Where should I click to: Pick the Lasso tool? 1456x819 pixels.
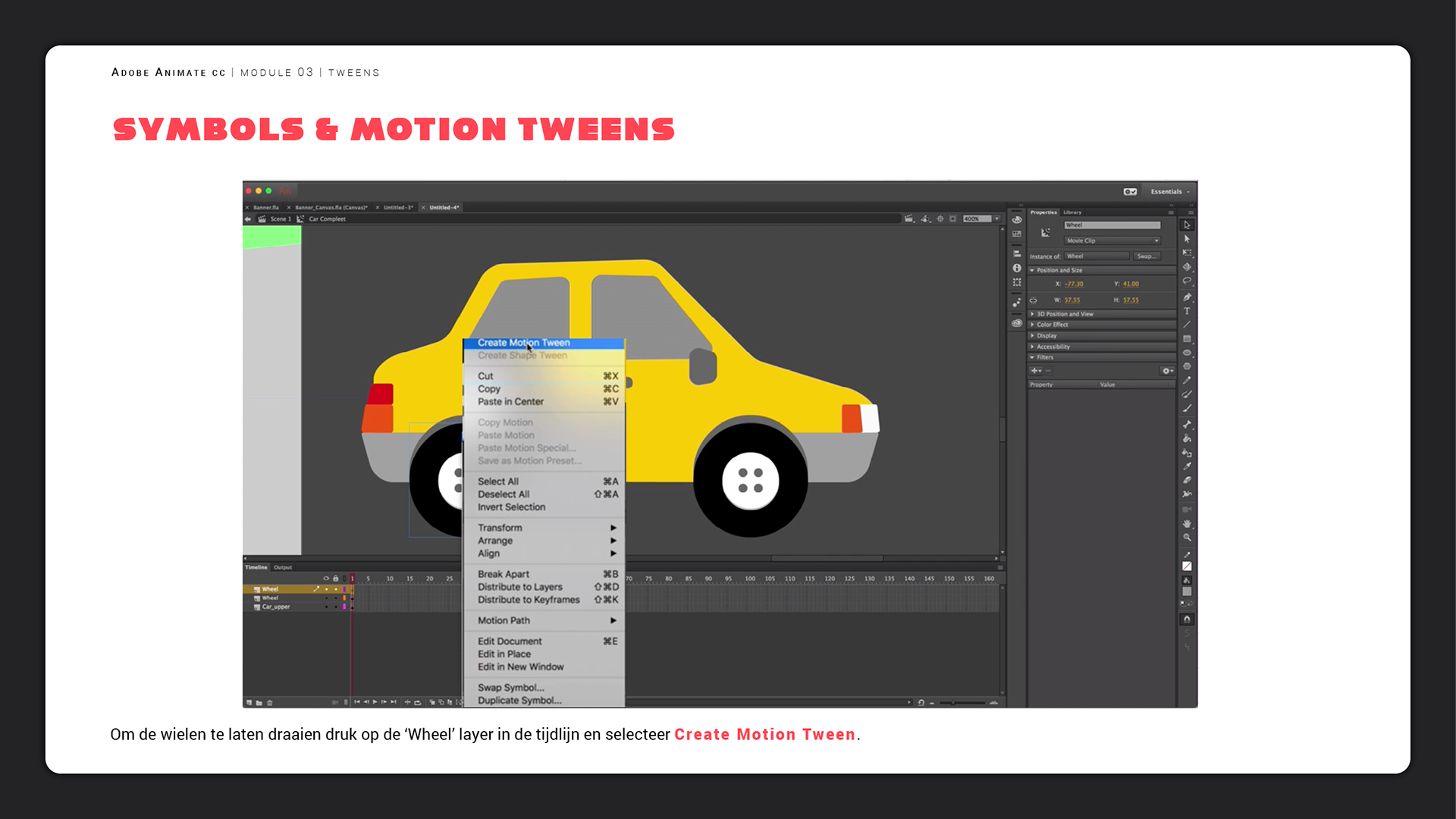1187,281
